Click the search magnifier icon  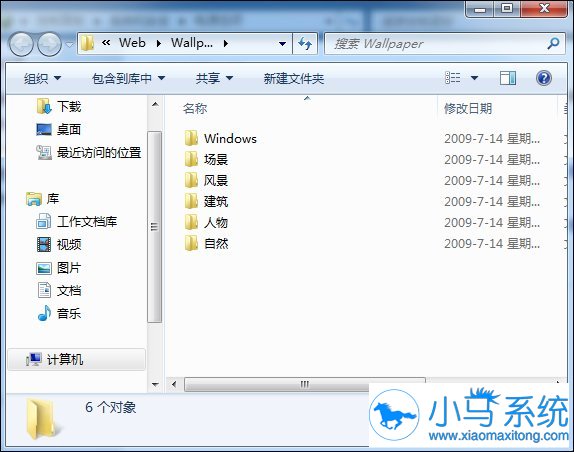[553, 44]
